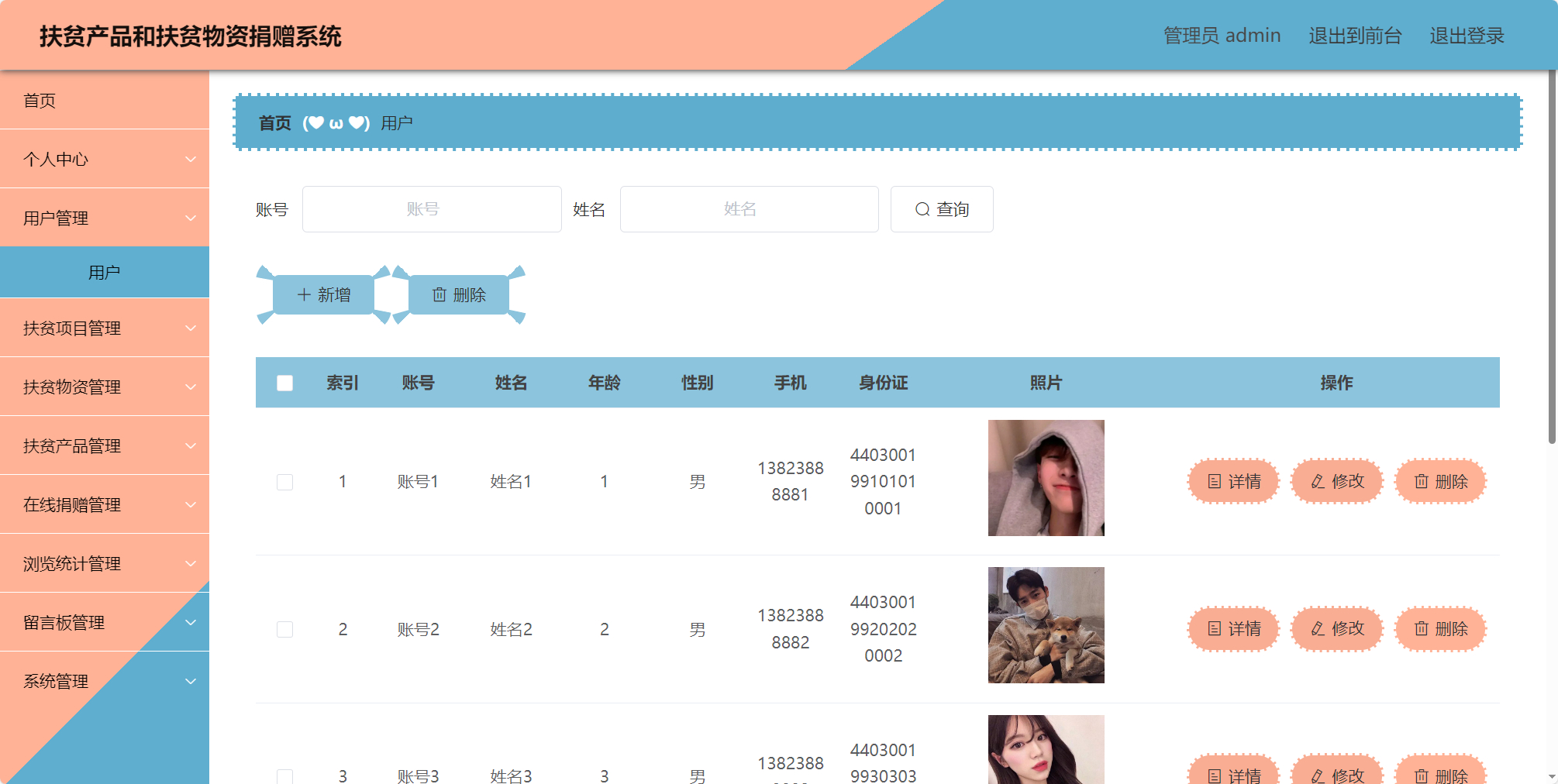The image size is (1558, 784).
Task: Click the document icon in row 2 详情
Action: tap(1215, 629)
